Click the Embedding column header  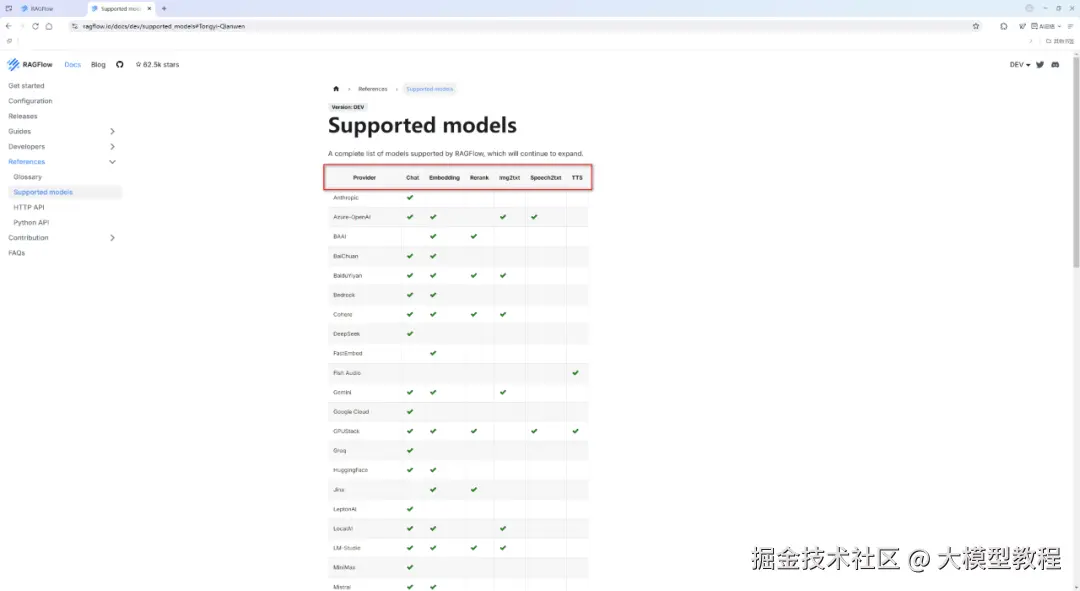click(444, 178)
